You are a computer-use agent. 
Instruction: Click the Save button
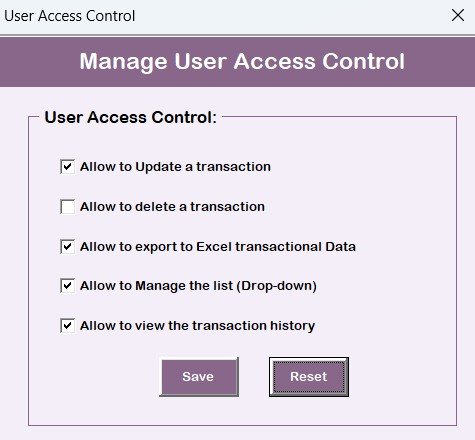[x=199, y=377]
